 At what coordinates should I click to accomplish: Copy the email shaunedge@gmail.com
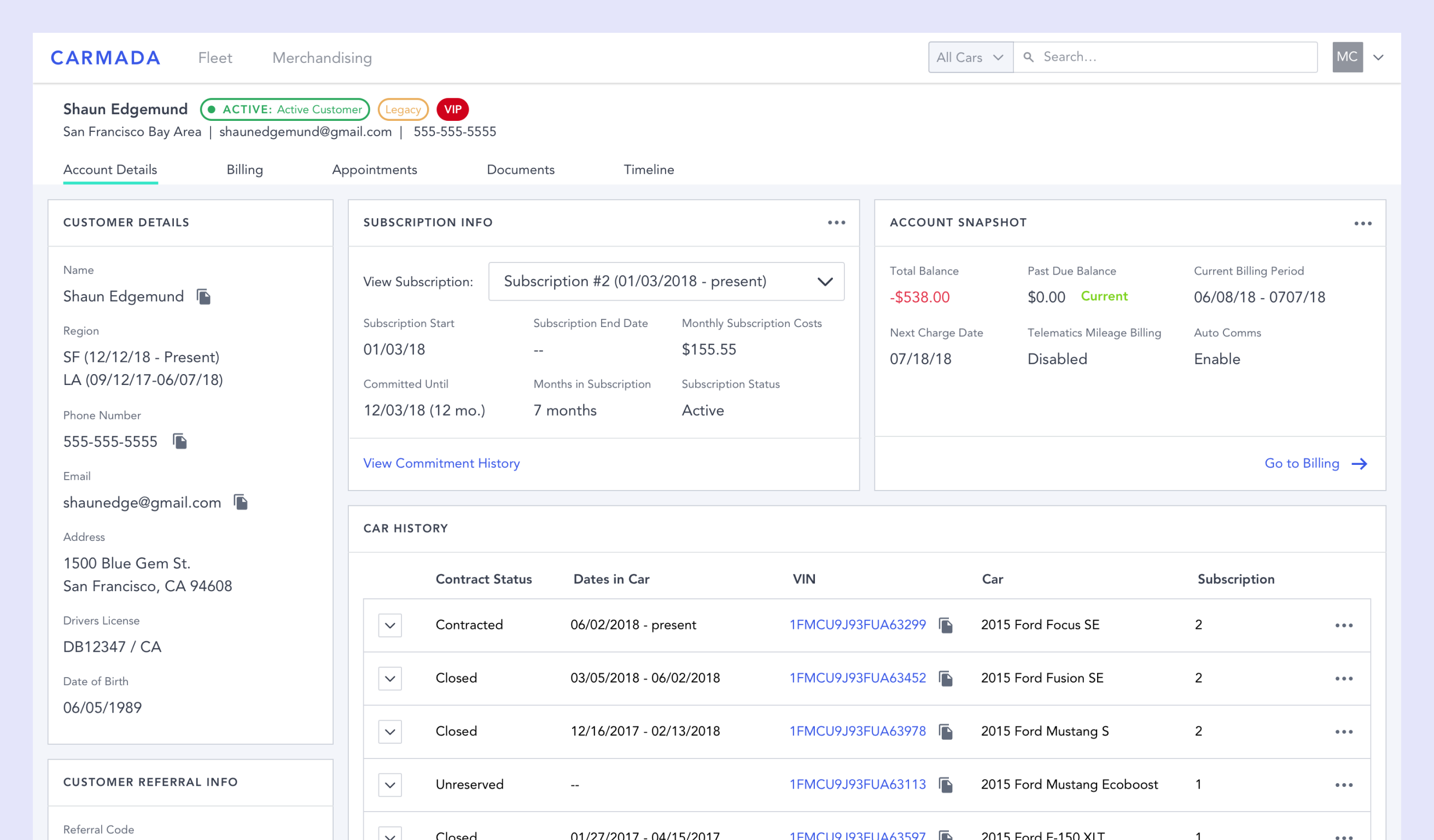pyautogui.click(x=241, y=502)
